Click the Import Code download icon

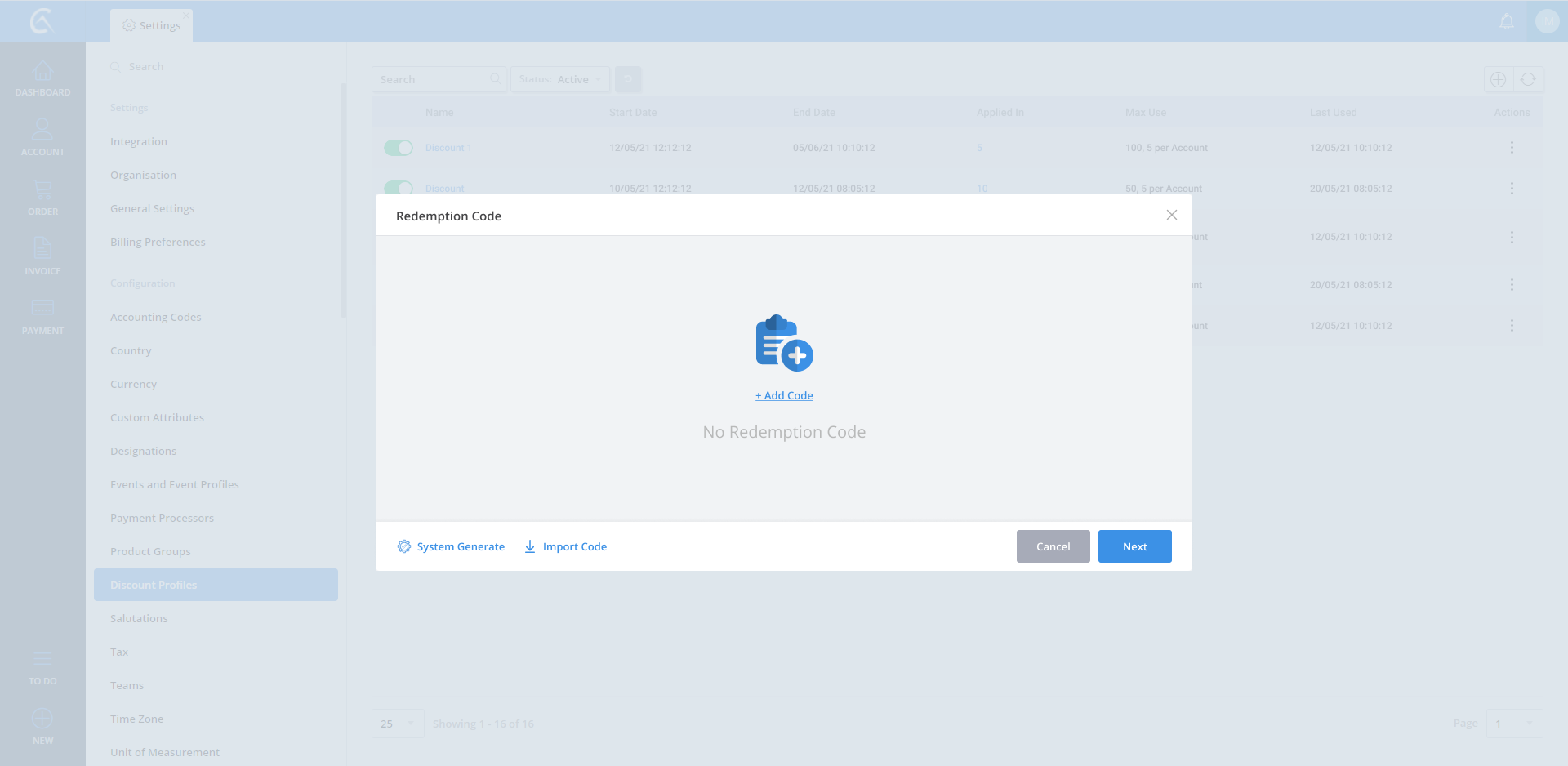coord(530,546)
